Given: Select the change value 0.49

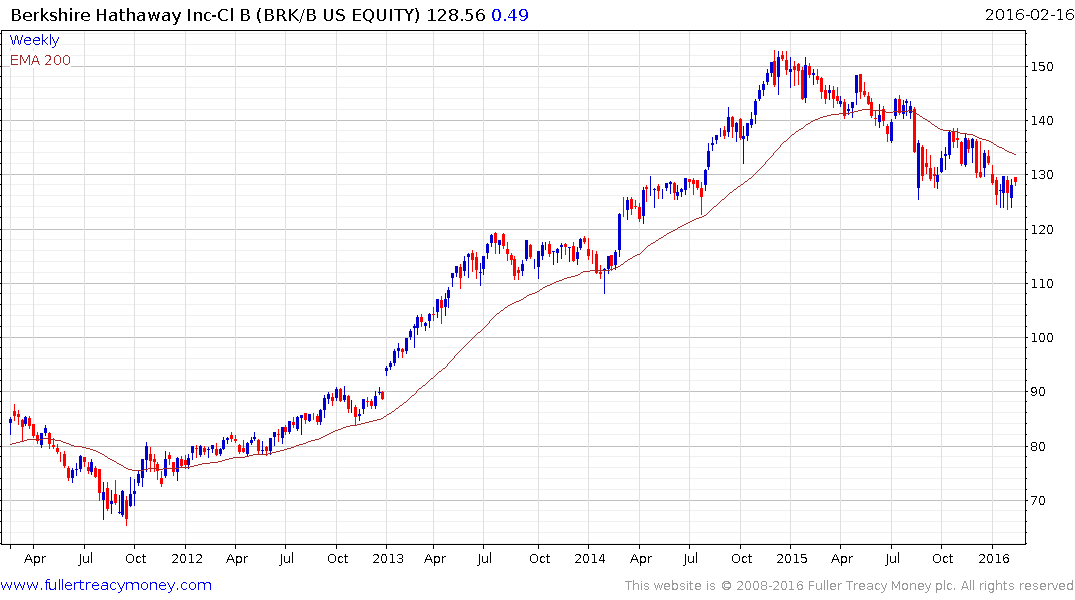Looking at the screenshot, I should coord(510,15).
